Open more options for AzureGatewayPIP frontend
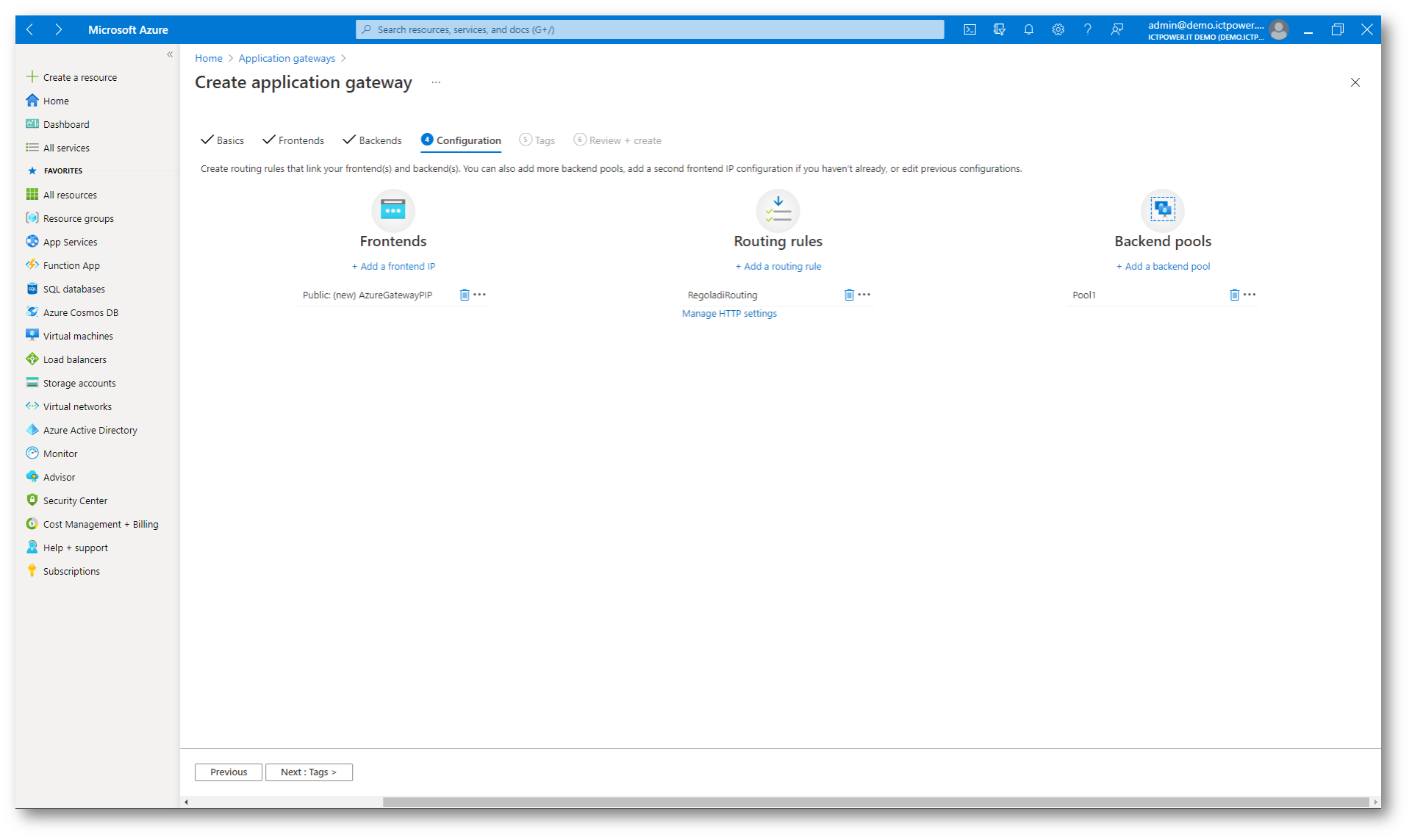Screen dimensions: 1412x840 [x=480, y=295]
